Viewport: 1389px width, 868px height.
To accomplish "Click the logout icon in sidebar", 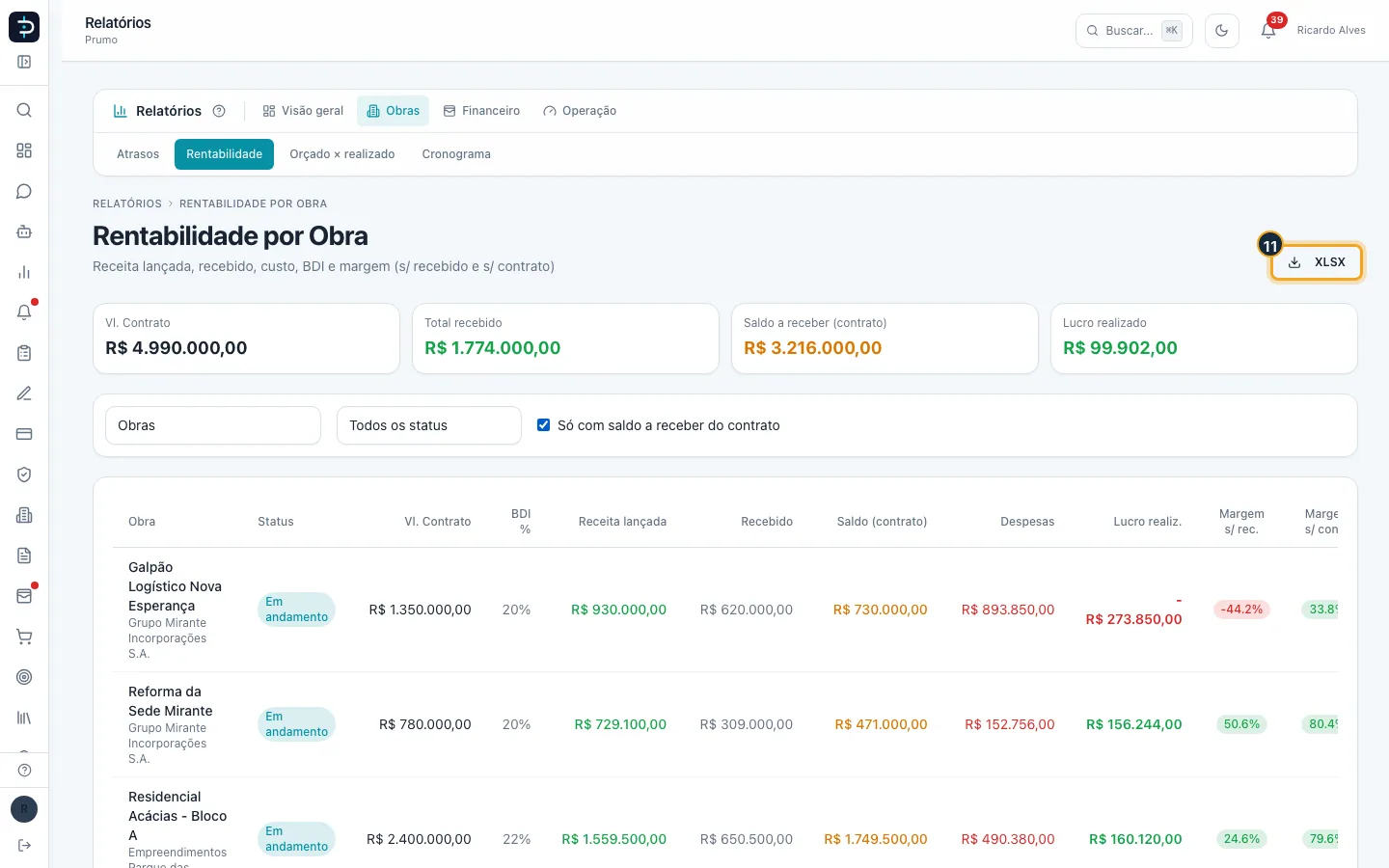I will click(24, 845).
